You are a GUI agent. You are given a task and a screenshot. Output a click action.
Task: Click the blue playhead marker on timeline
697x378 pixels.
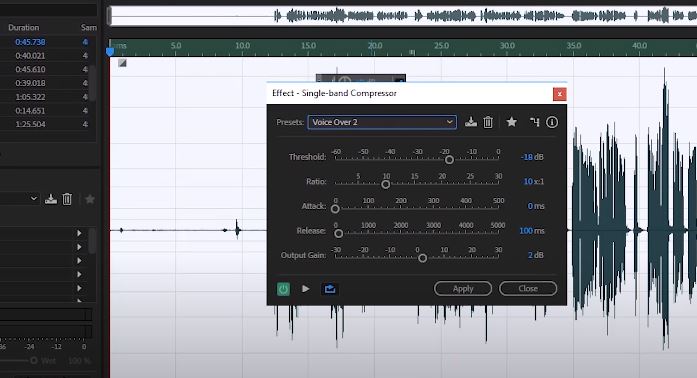tap(110, 52)
